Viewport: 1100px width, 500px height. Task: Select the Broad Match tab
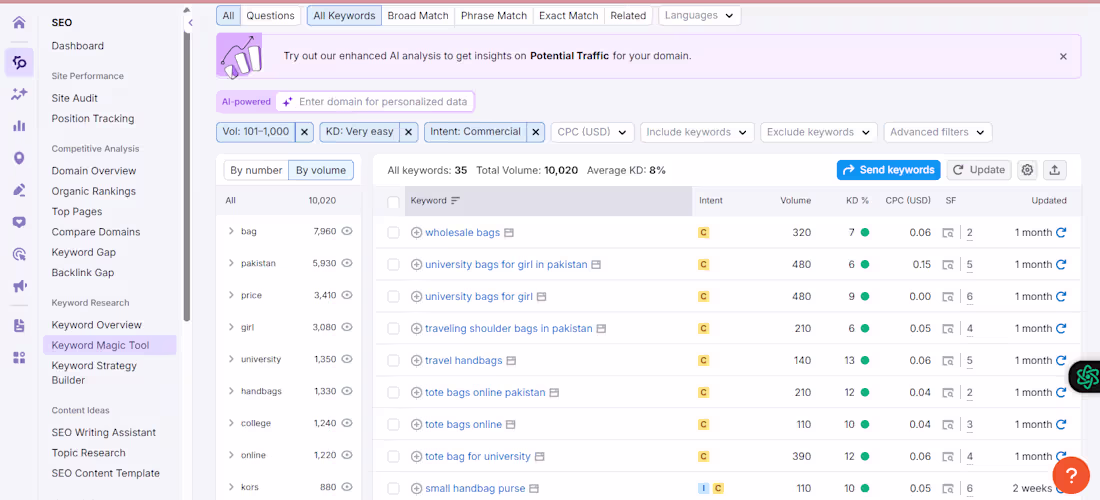point(418,15)
